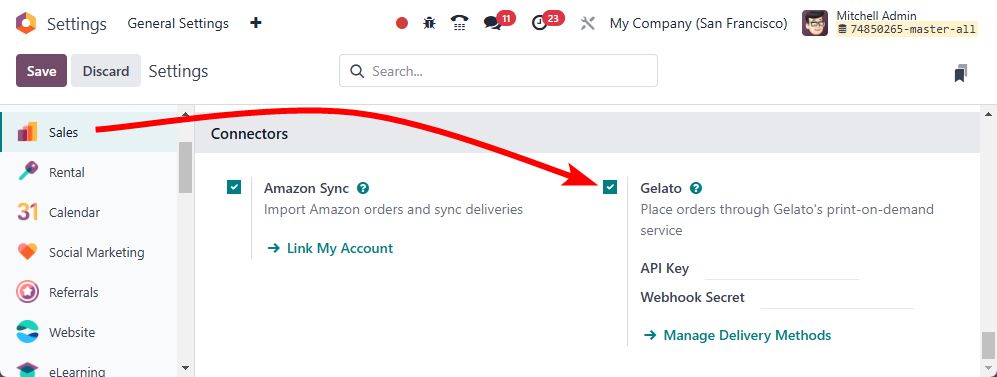Image resolution: width=997 pixels, height=377 pixels.
Task: Click the Settings app title in navbar
Action: [x=77, y=24]
